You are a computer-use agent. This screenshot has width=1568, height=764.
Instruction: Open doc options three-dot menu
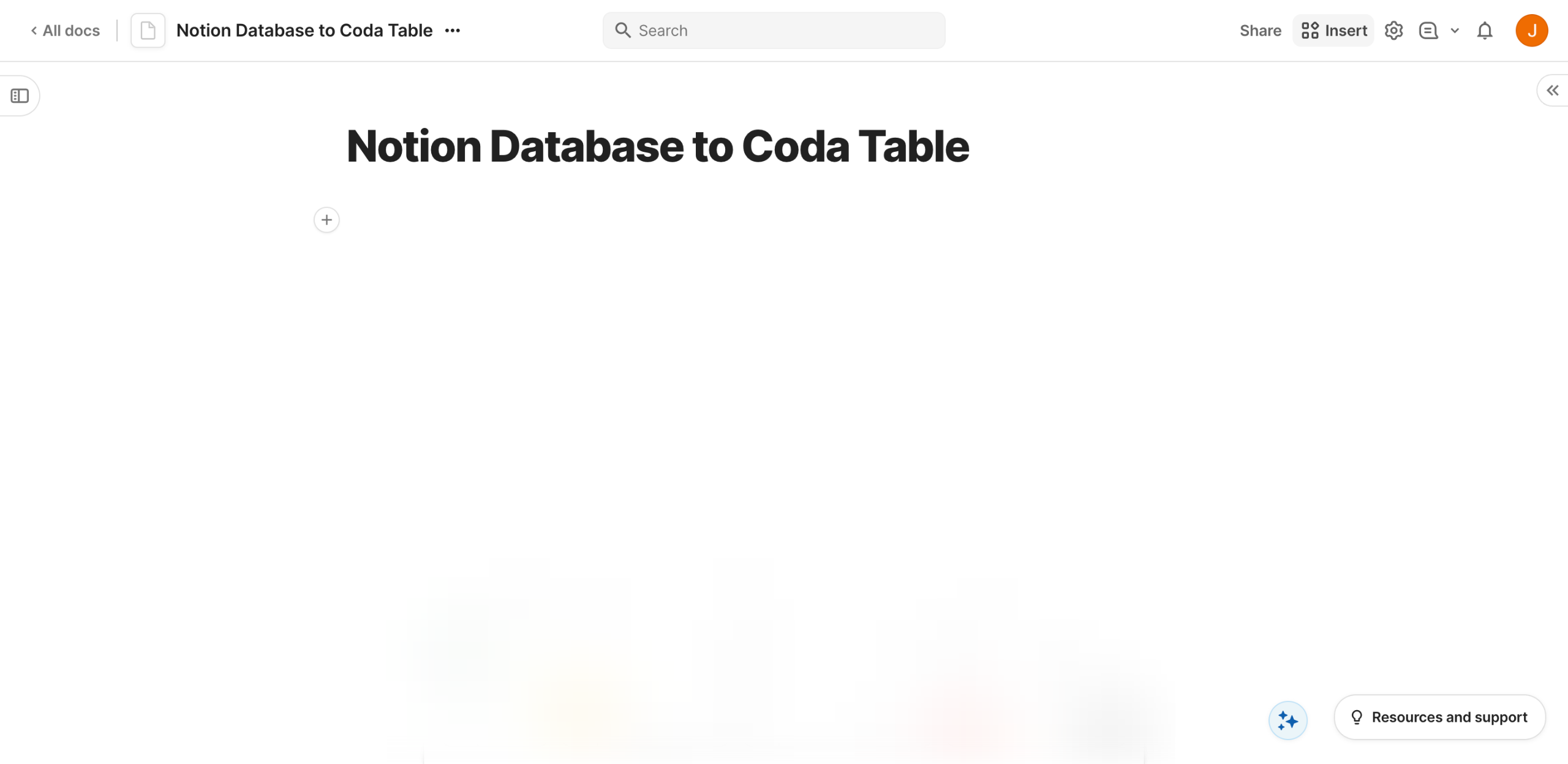tap(453, 31)
